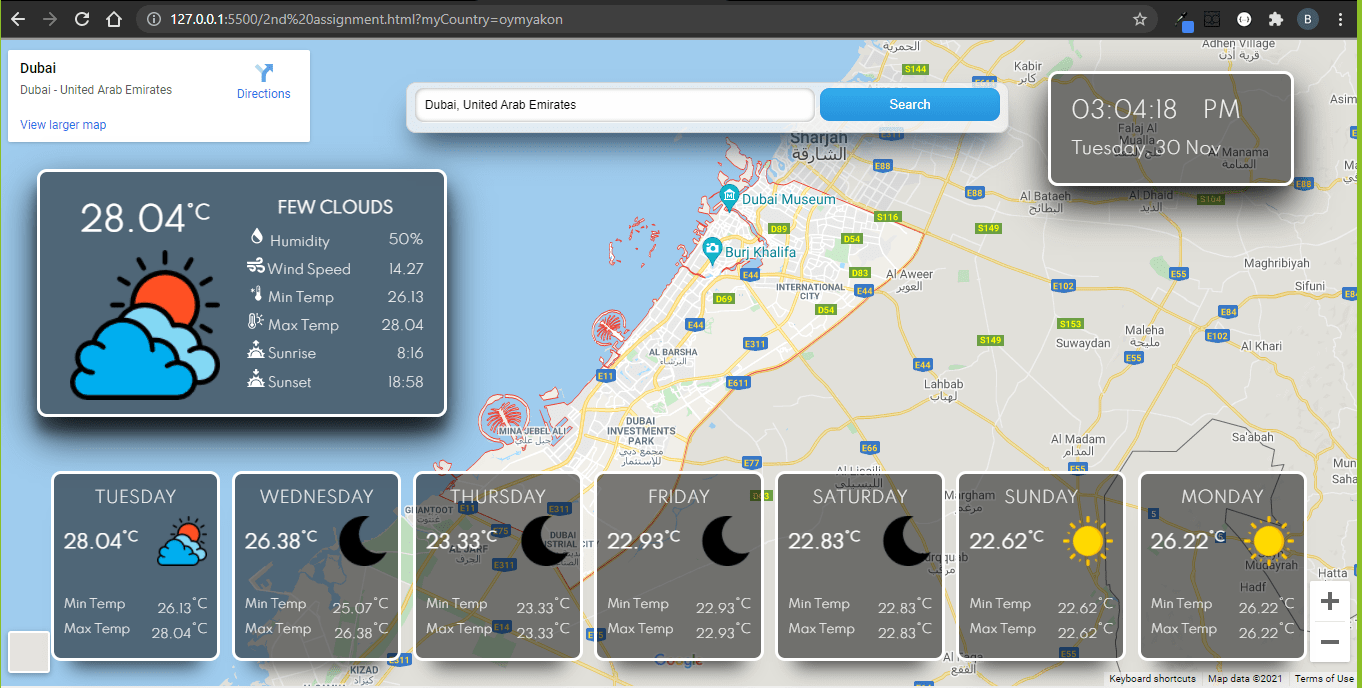The height and width of the screenshot is (688, 1362).
Task: Click Tuesday's Max Temp 28.04°C value
Action: 179,631
